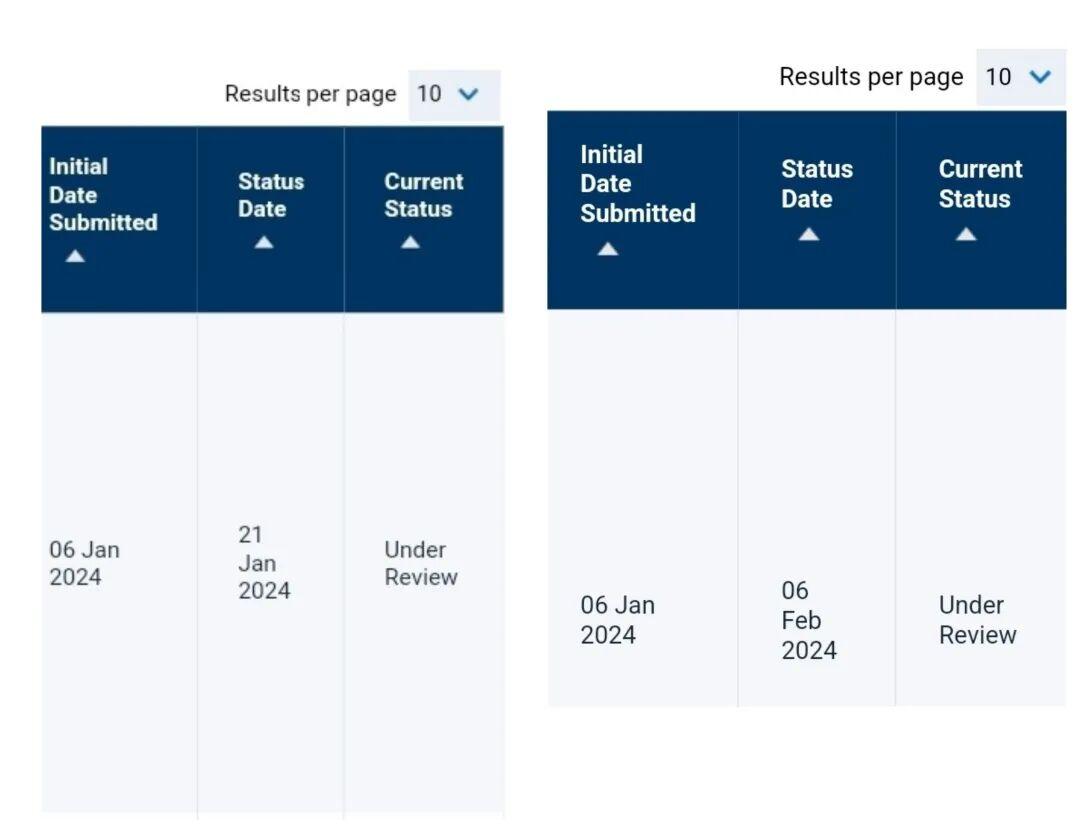The height and width of the screenshot is (827, 1080).
Task: Click sort arrow under Initial Date Submitted, right table
Action: 608,249
